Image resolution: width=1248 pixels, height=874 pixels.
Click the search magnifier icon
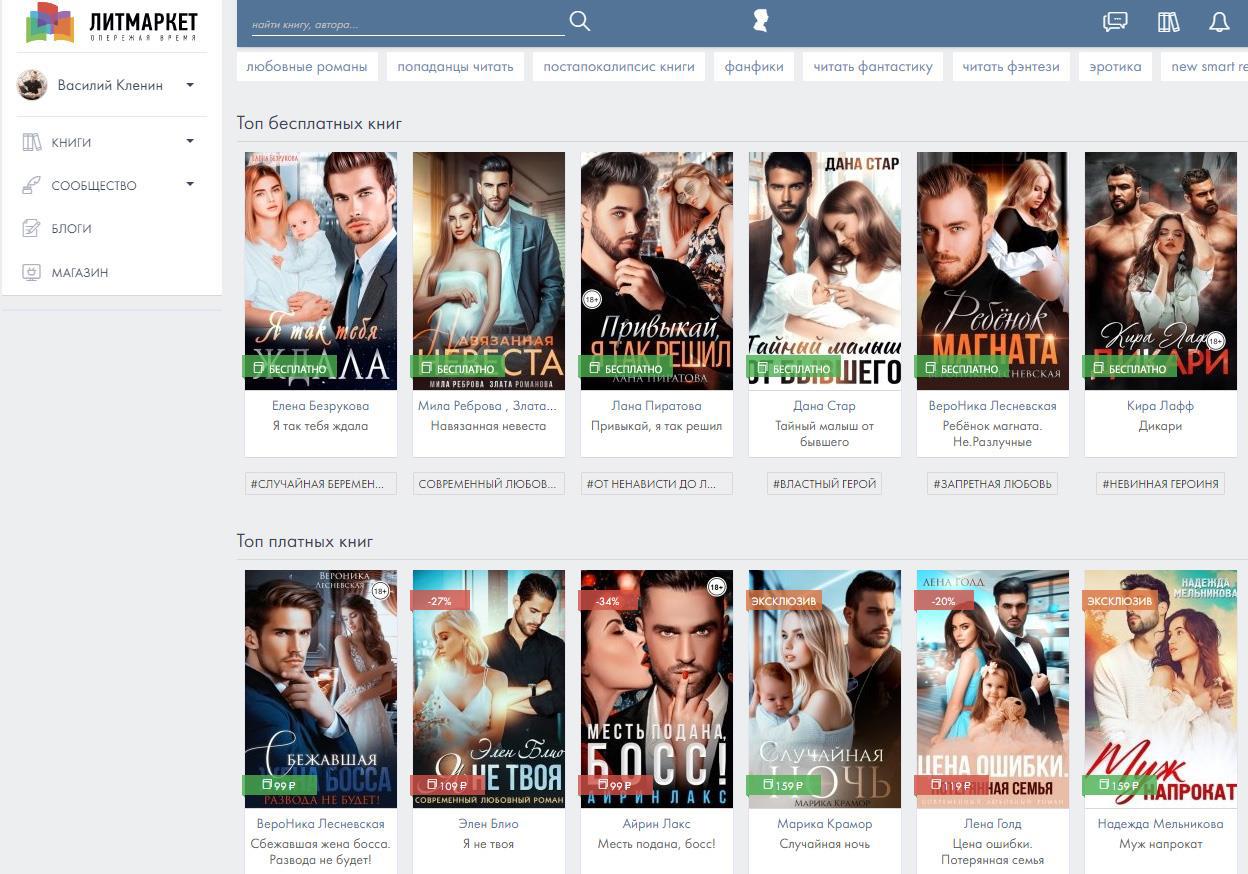[579, 22]
